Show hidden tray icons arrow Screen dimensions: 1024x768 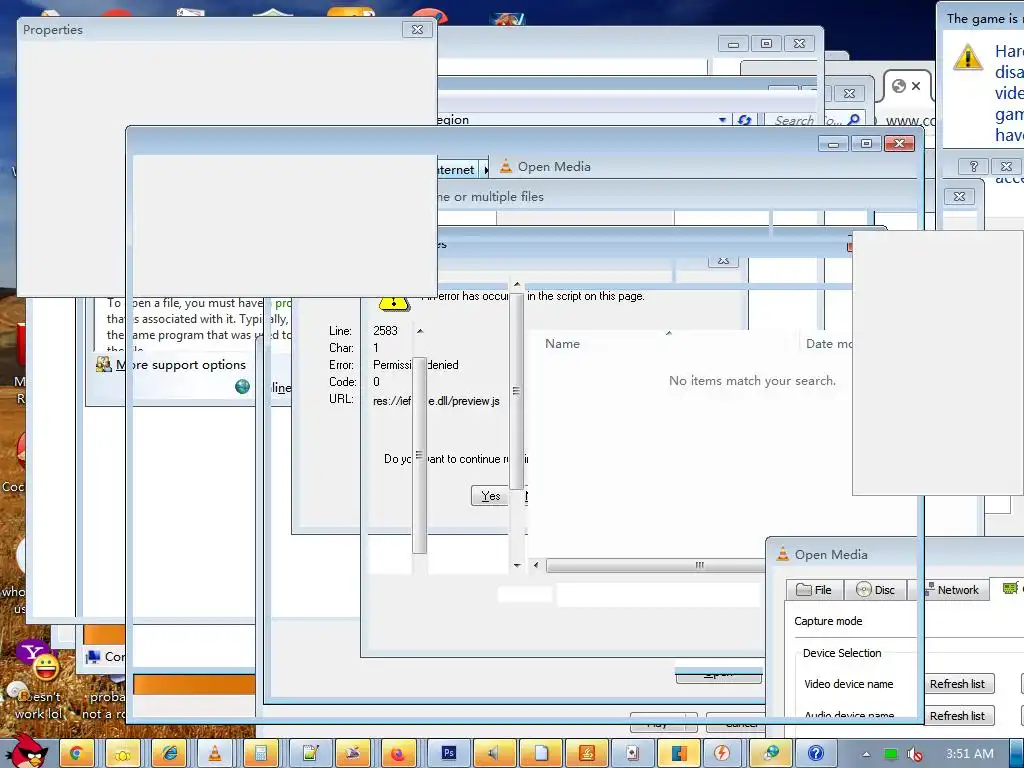coord(866,754)
